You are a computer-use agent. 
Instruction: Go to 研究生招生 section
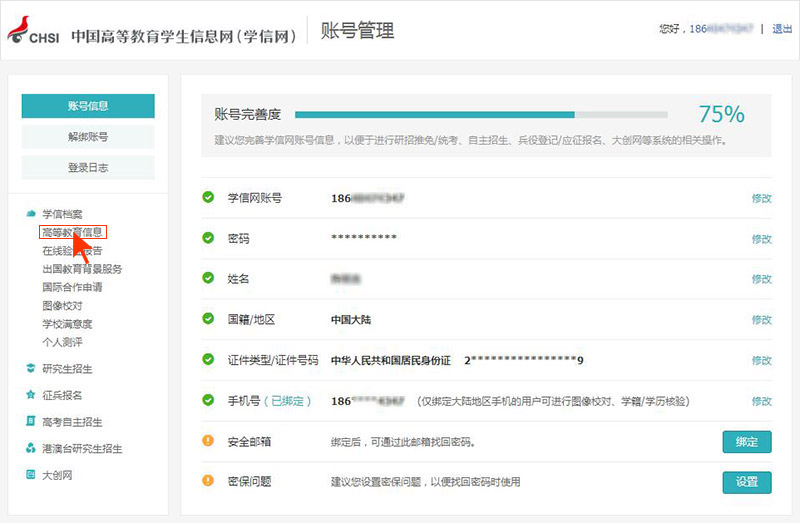pyautogui.click(x=67, y=369)
